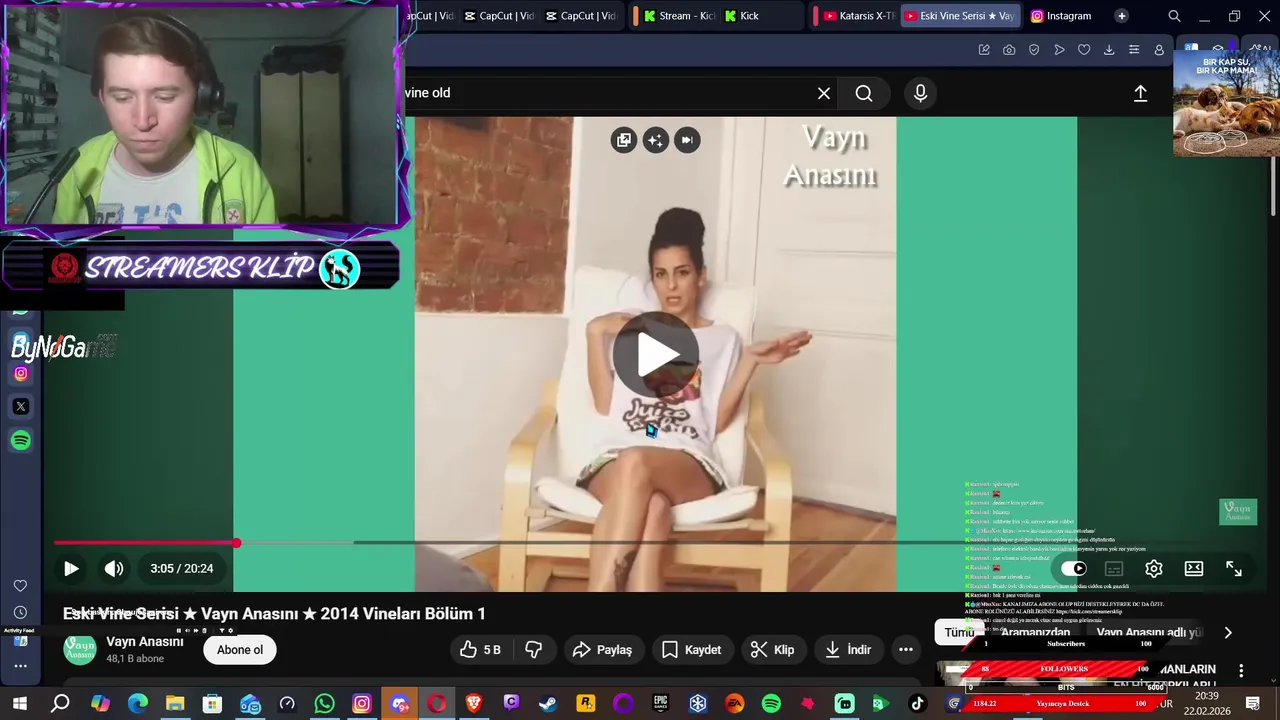Viewport: 1280px width, 720px height.
Task: Download with the İndir button
Action: tap(846, 650)
